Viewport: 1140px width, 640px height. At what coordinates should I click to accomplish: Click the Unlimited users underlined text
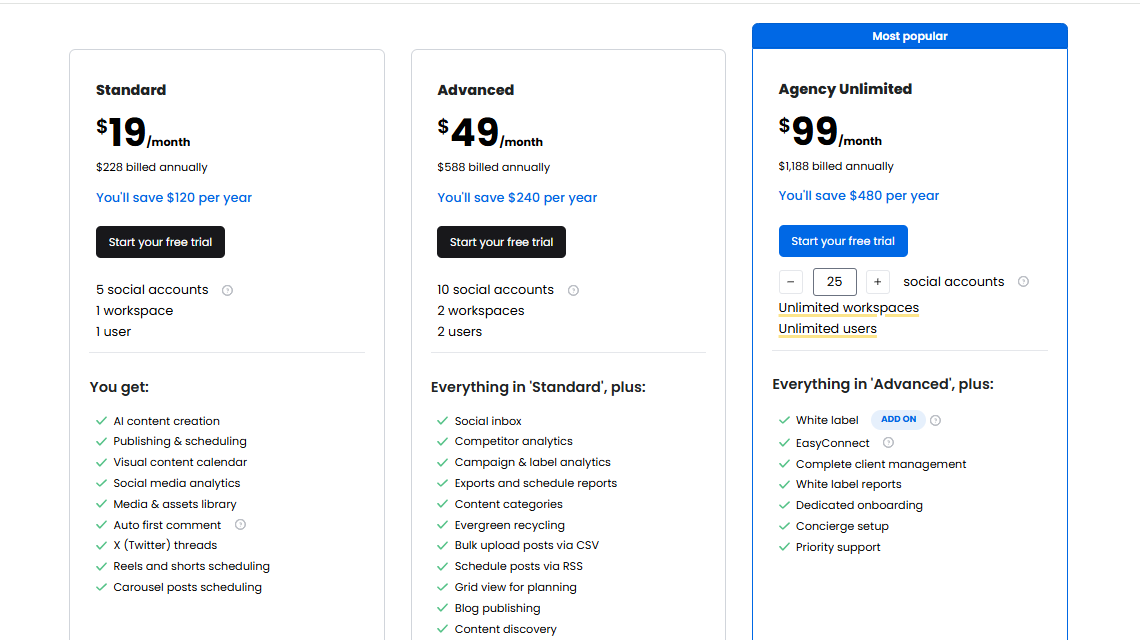(828, 329)
